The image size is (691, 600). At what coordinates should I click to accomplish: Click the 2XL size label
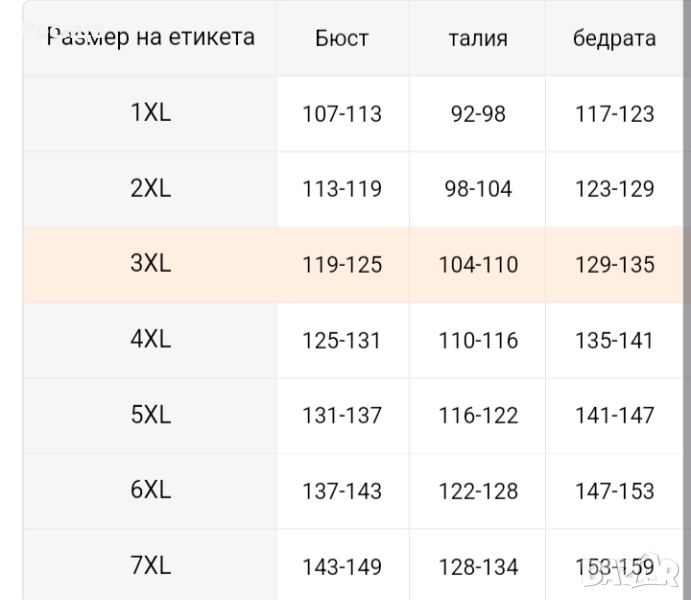(x=151, y=189)
